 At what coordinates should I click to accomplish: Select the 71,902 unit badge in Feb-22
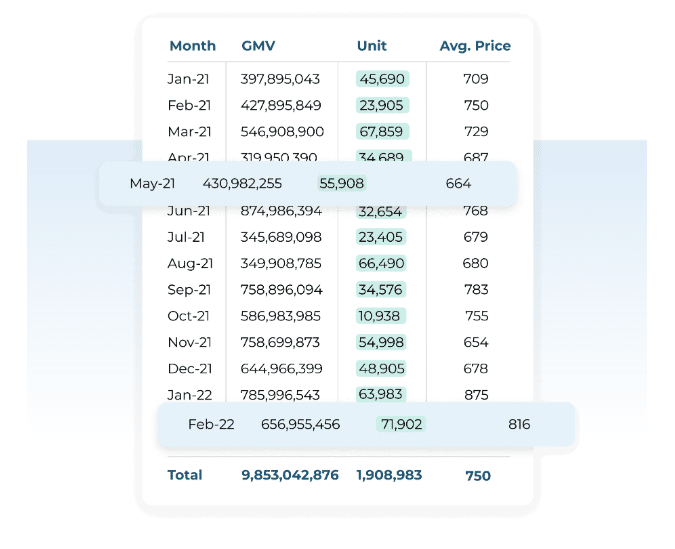point(401,425)
